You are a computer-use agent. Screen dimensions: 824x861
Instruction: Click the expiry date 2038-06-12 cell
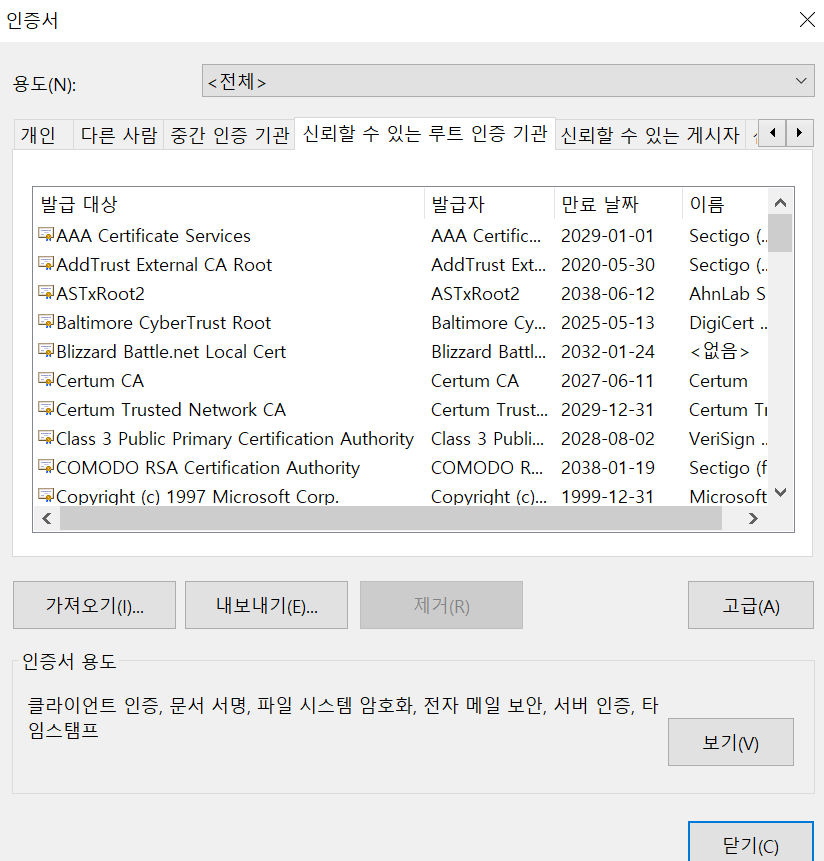point(608,294)
